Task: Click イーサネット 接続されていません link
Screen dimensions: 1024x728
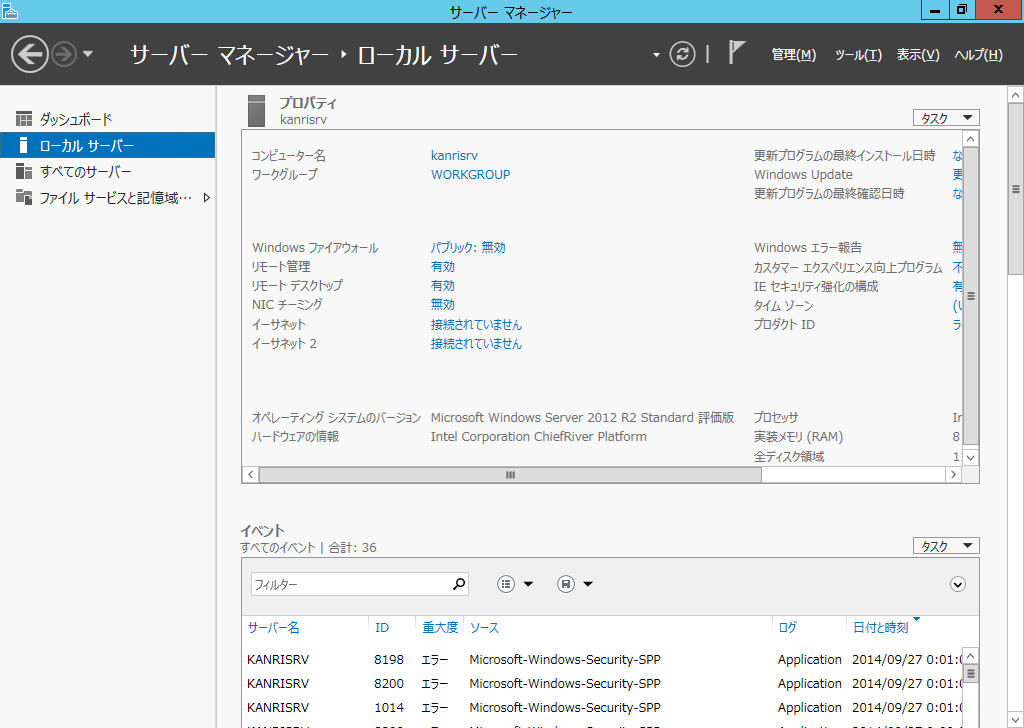Action: point(476,324)
